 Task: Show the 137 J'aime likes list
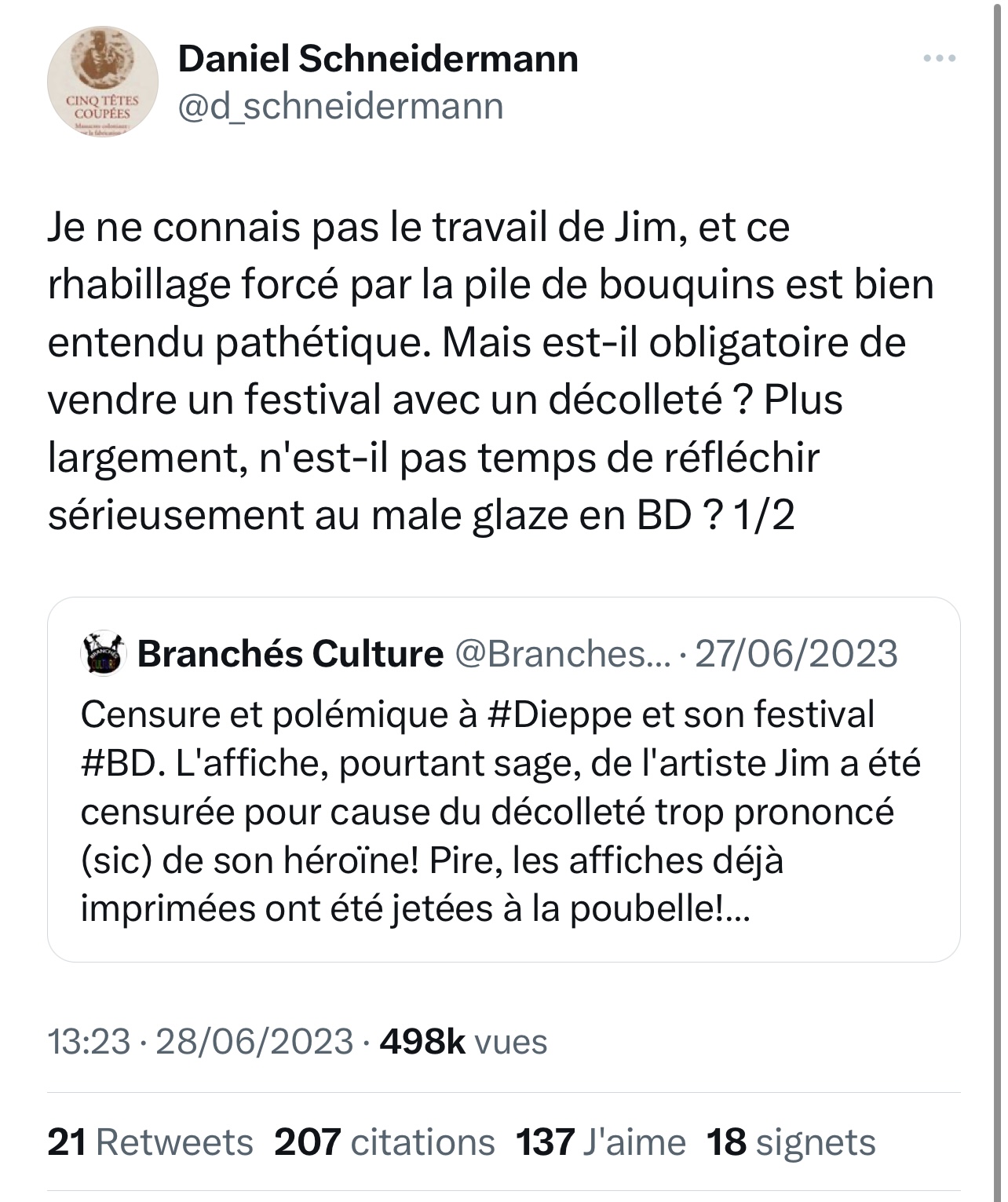tap(600, 1142)
